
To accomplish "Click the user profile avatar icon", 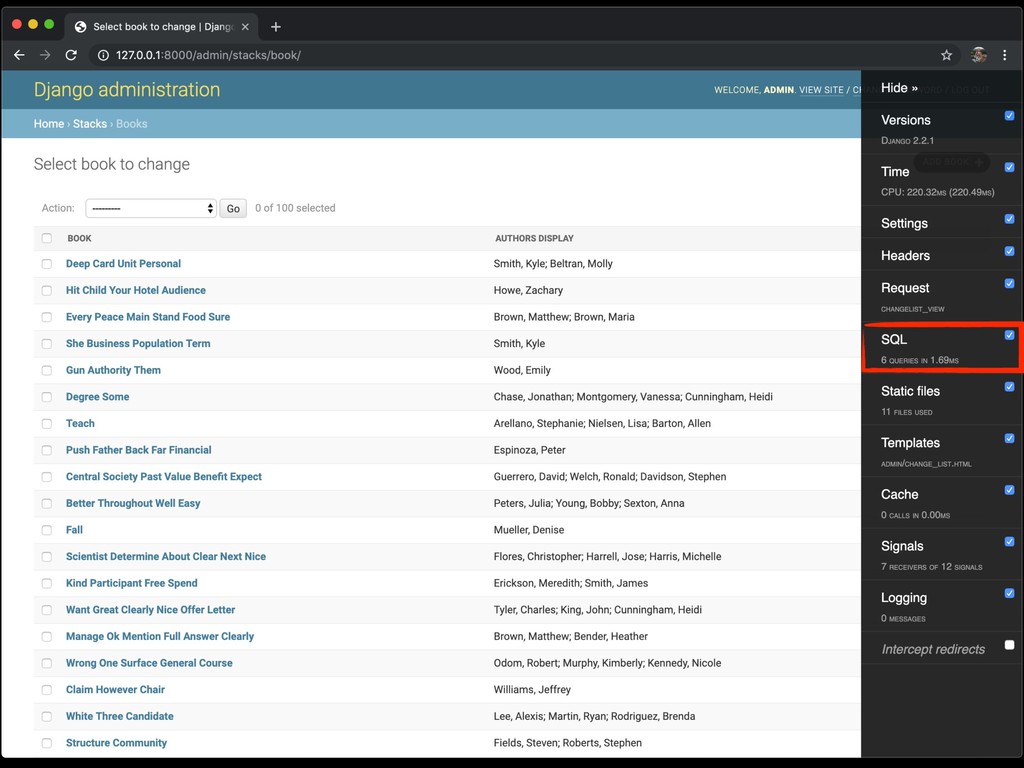I will [x=979, y=55].
